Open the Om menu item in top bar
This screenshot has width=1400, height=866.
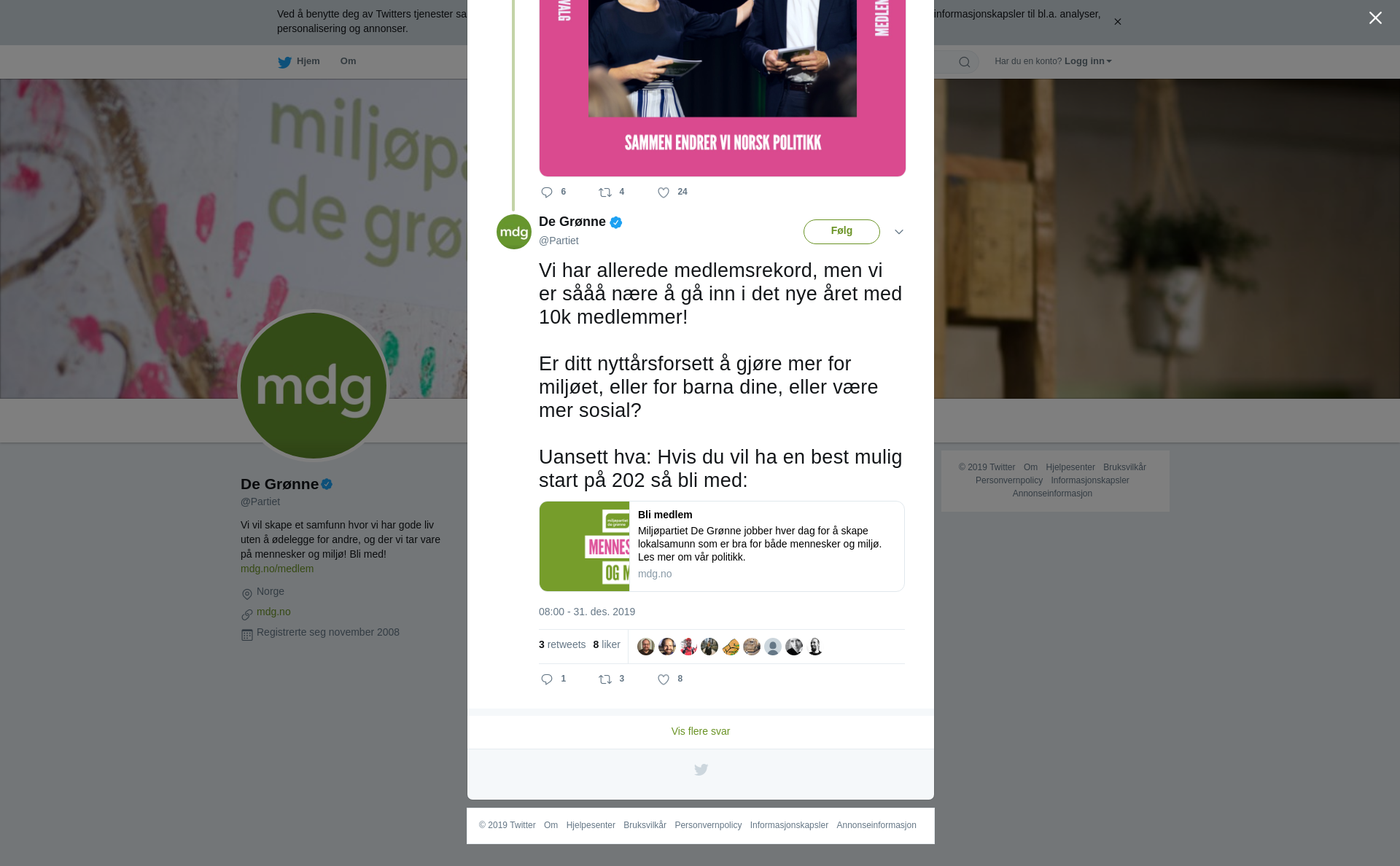click(349, 61)
